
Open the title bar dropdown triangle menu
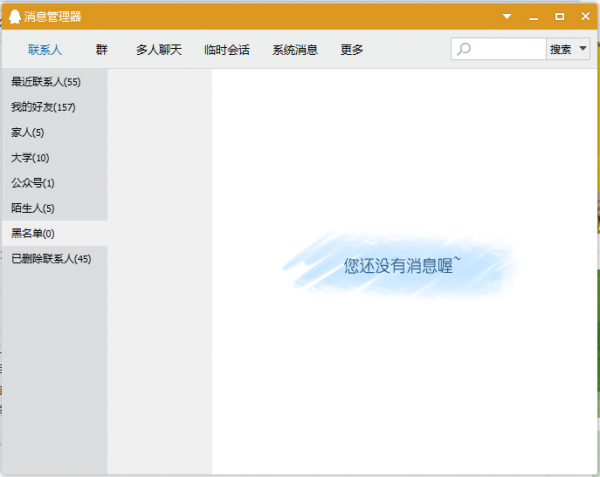click(x=507, y=16)
